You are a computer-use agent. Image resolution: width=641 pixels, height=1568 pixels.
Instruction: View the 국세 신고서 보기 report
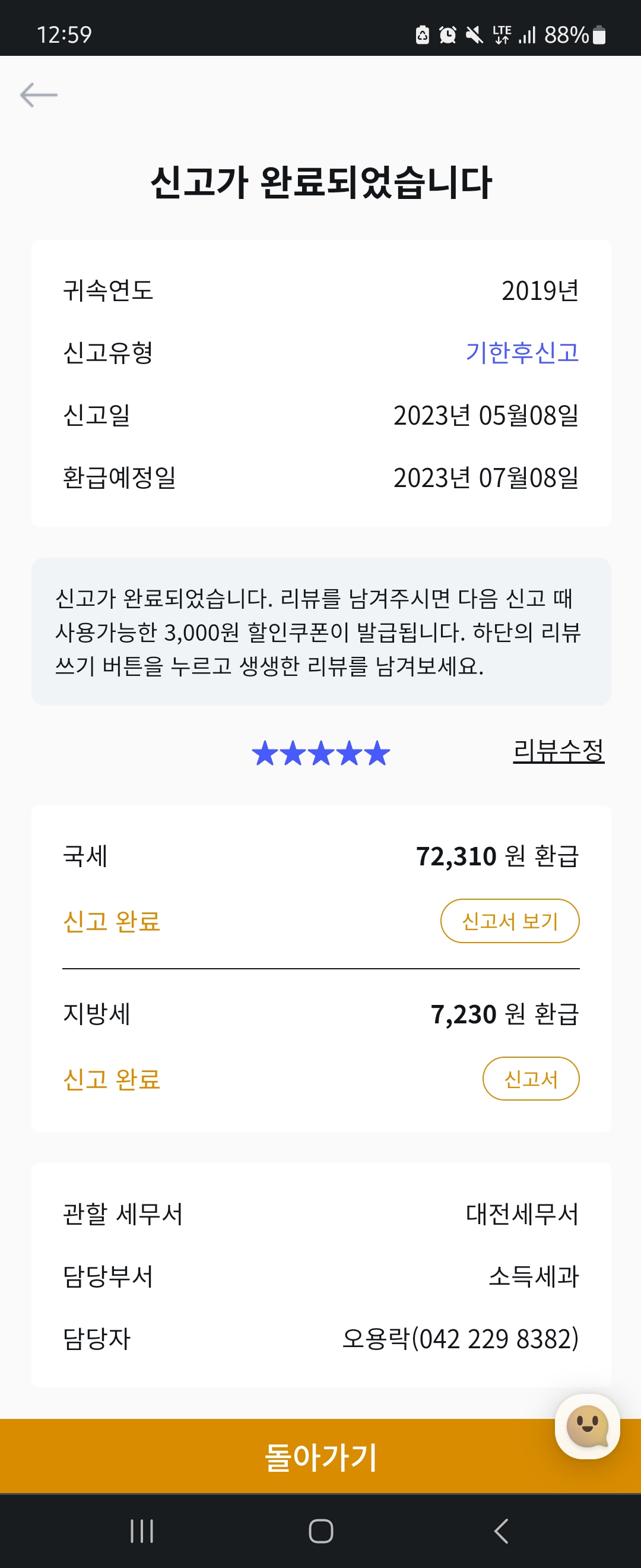point(510,921)
